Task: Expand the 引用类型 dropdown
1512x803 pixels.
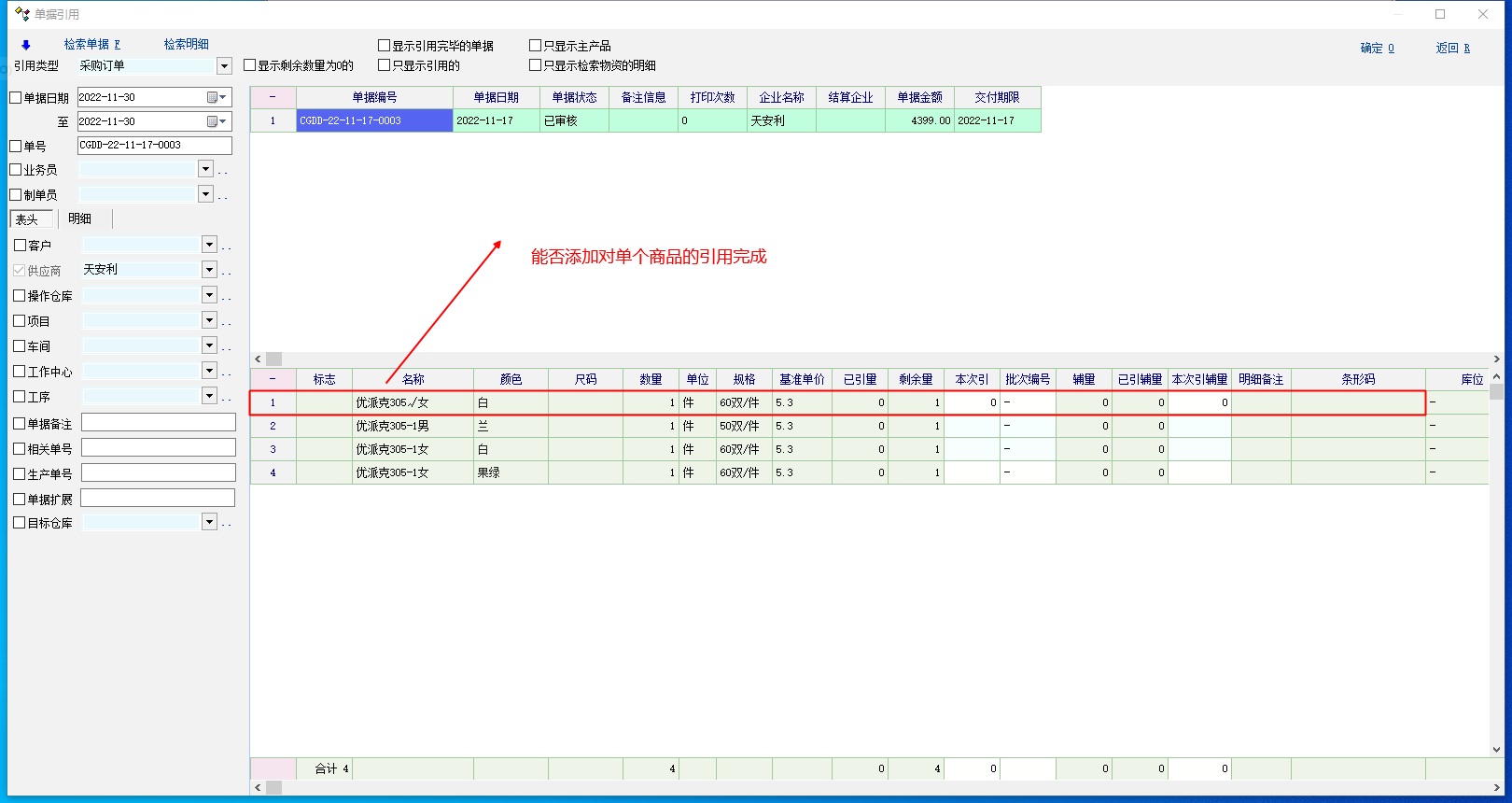Action: click(x=224, y=66)
